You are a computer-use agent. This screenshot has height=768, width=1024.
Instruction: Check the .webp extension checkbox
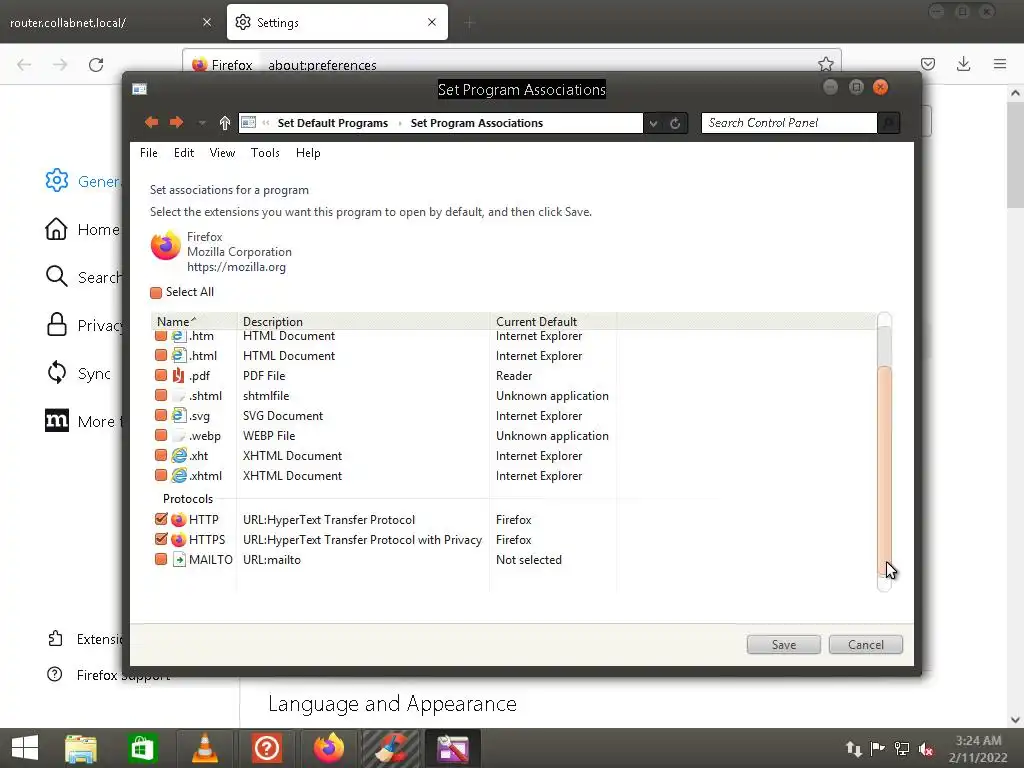coord(161,435)
